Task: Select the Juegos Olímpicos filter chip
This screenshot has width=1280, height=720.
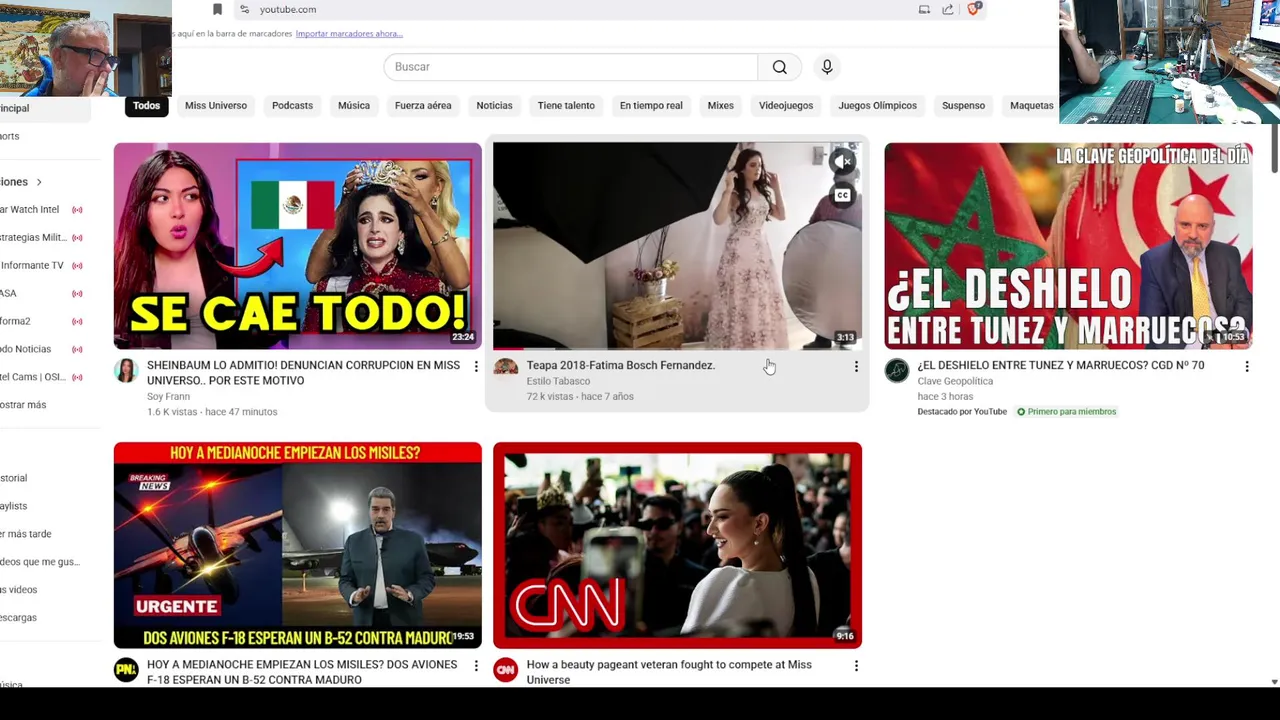Action: pyautogui.click(x=877, y=105)
